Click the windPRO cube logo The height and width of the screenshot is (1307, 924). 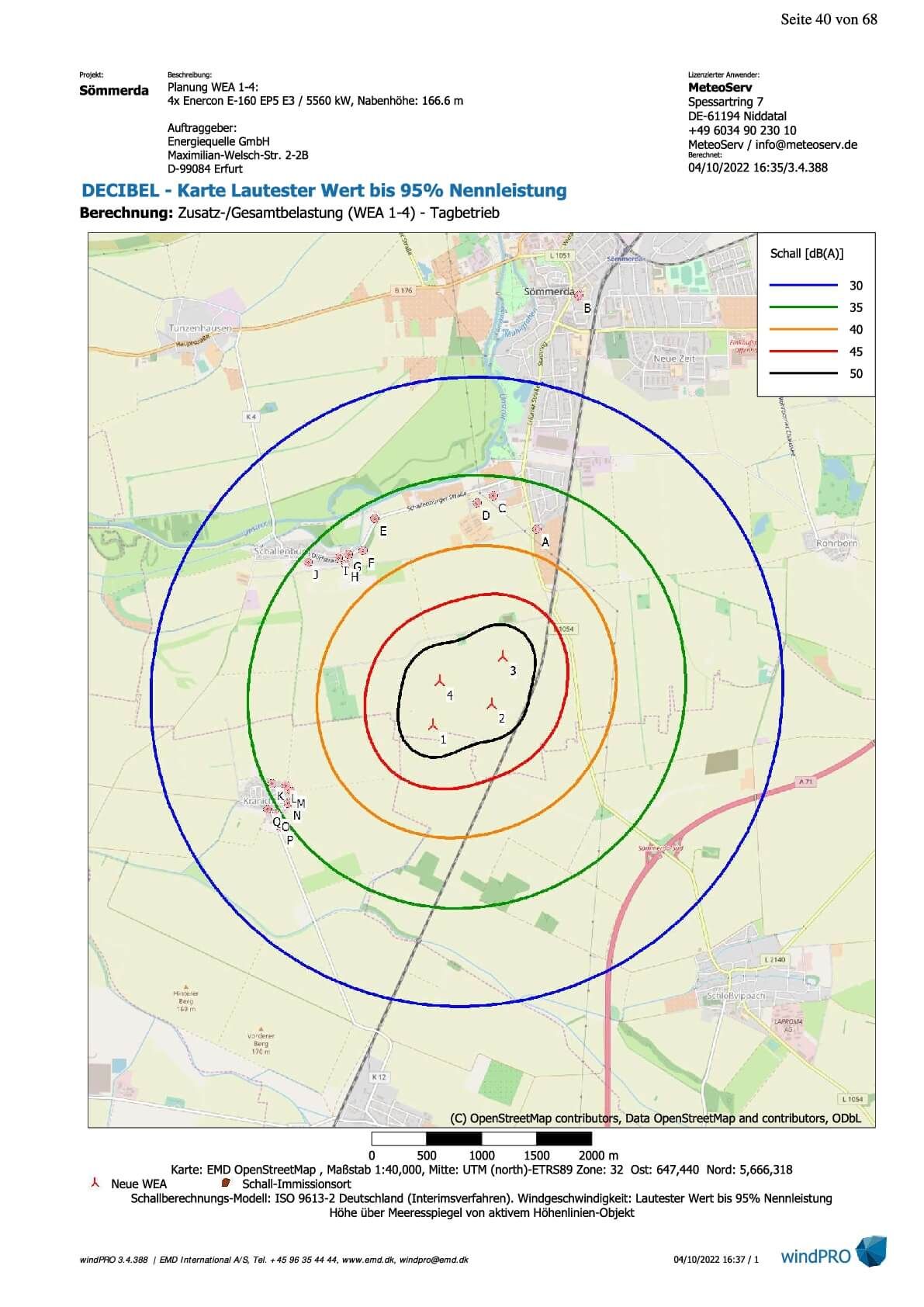tap(870, 1252)
